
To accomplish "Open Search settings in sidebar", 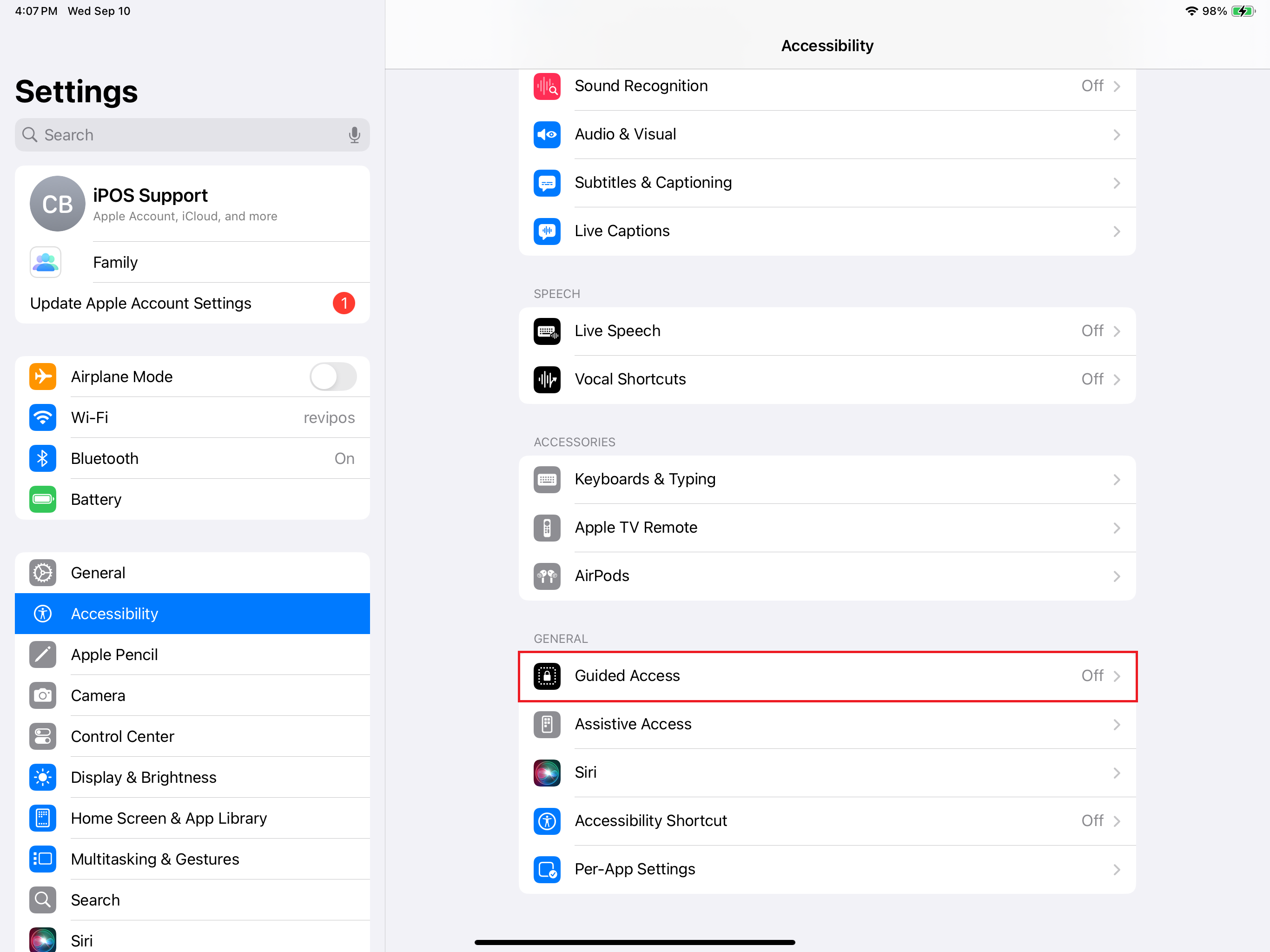I will pos(192,900).
